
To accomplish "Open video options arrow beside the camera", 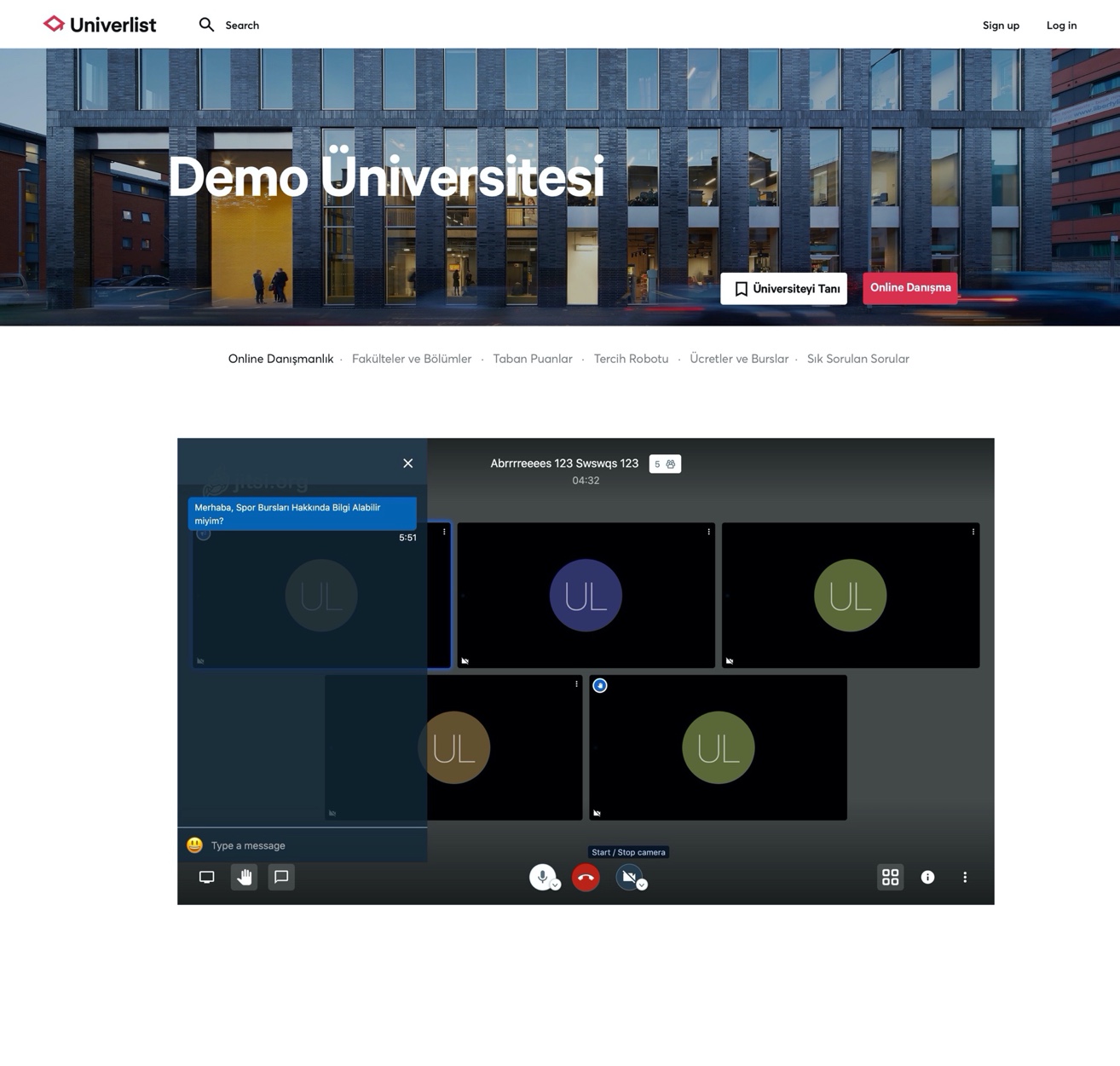I will (643, 885).
